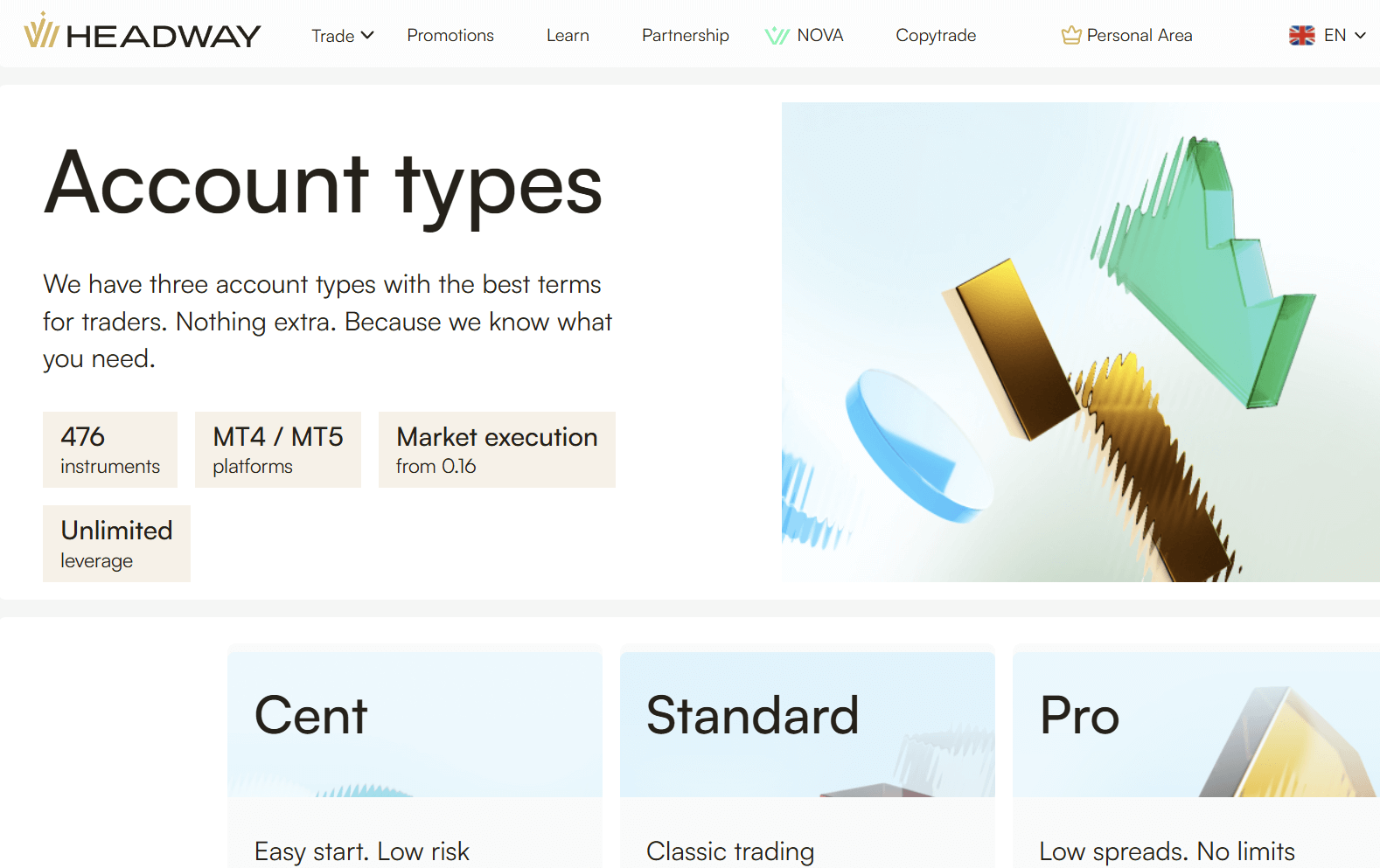Open the Personal Area link
This screenshot has width=1380, height=868.
coord(1140,36)
